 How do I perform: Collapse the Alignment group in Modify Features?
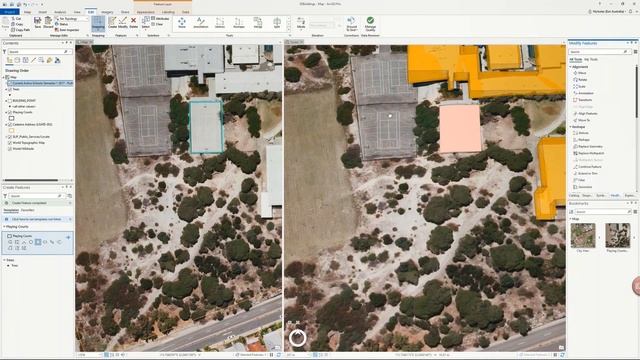pyautogui.click(x=571, y=67)
